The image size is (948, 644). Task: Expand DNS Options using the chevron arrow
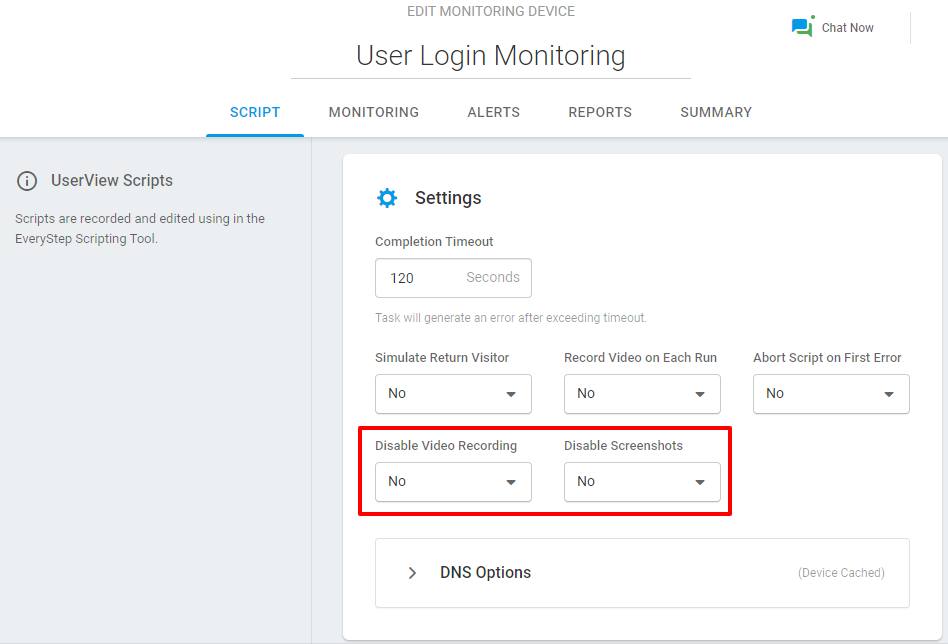click(412, 573)
